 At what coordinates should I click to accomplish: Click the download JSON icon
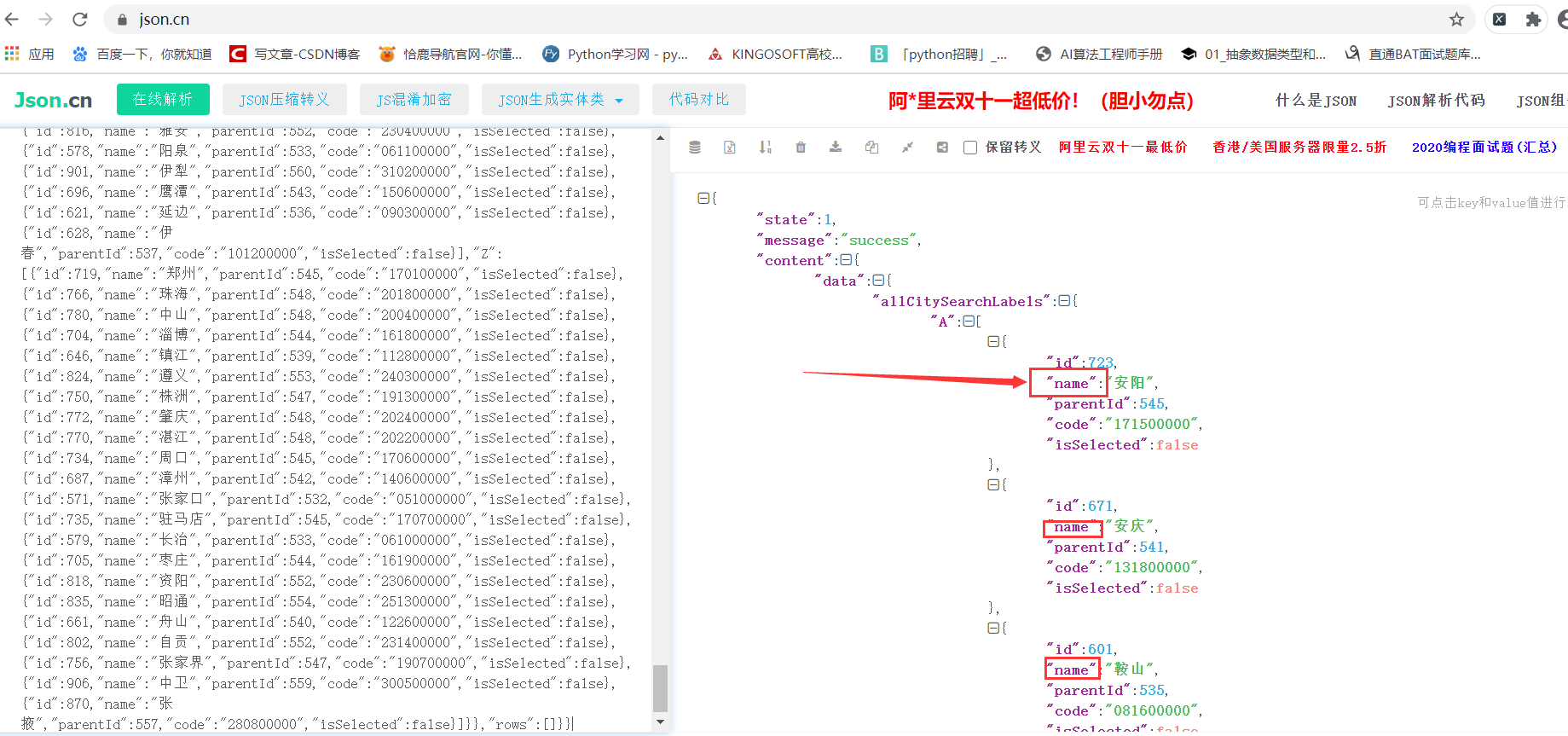click(x=836, y=148)
